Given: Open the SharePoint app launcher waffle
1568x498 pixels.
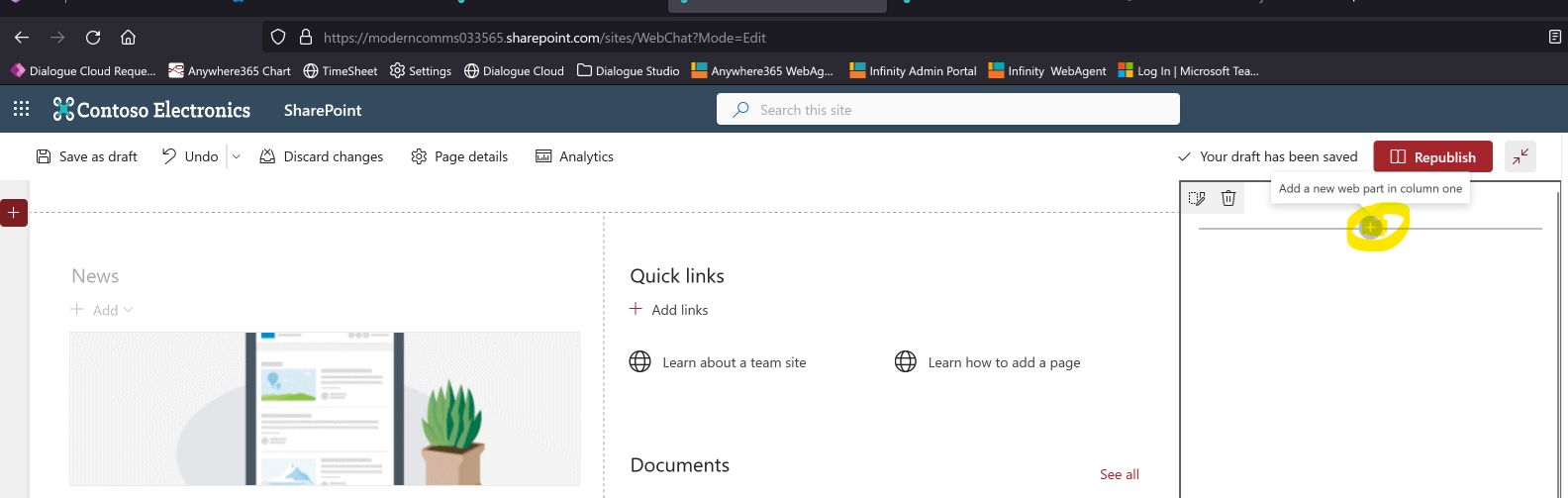Looking at the screenshot, I should pos(21,109).
